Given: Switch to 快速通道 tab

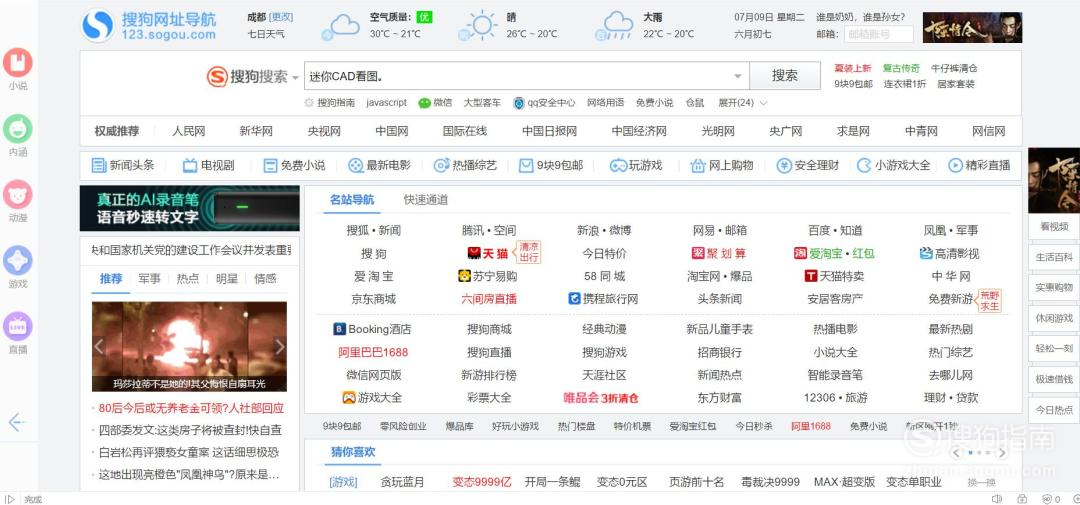Looking at the screenshot, I should coord(426,200).
